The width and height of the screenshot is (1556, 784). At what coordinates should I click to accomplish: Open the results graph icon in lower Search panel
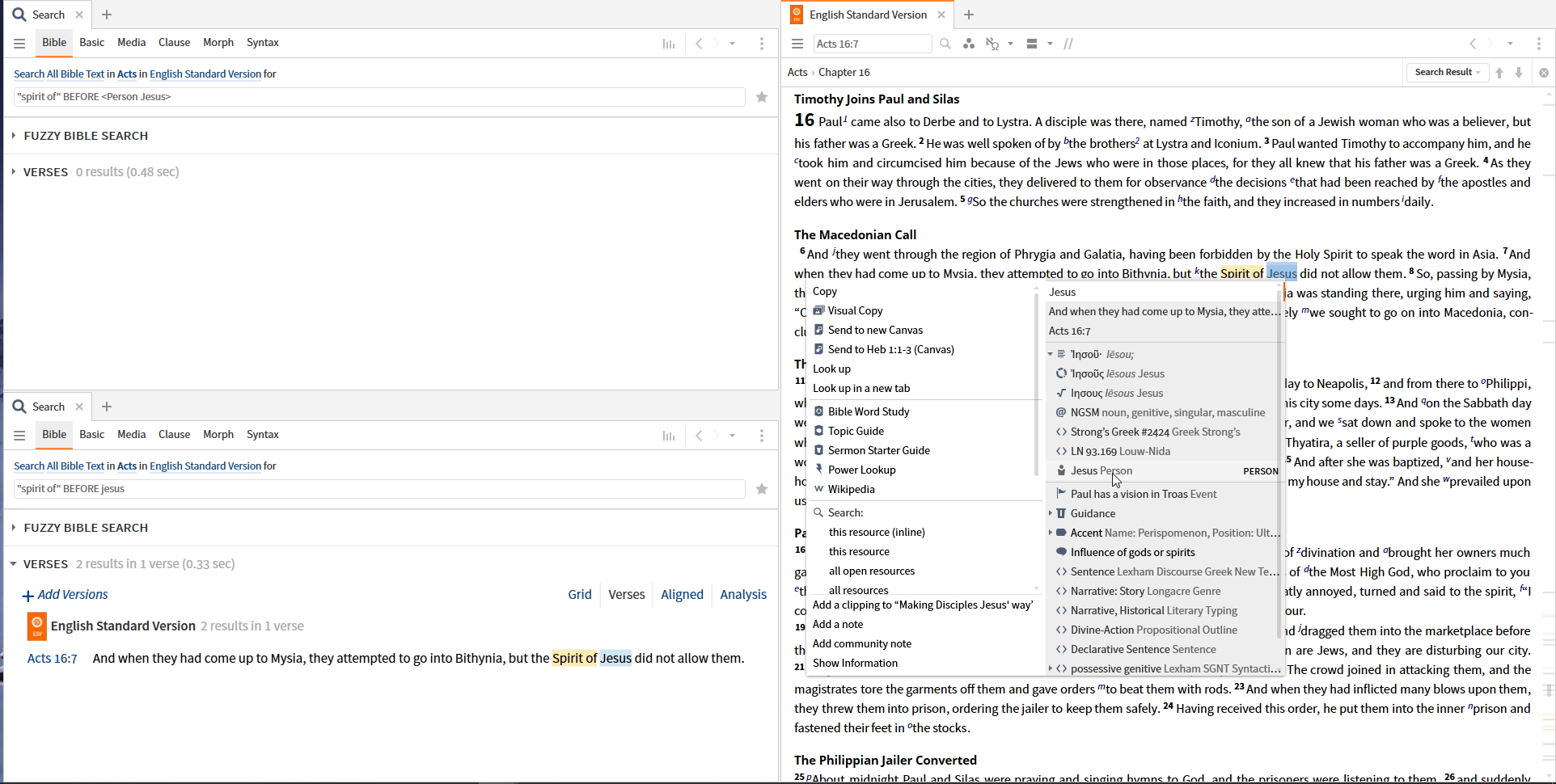[x=669, y=436]
